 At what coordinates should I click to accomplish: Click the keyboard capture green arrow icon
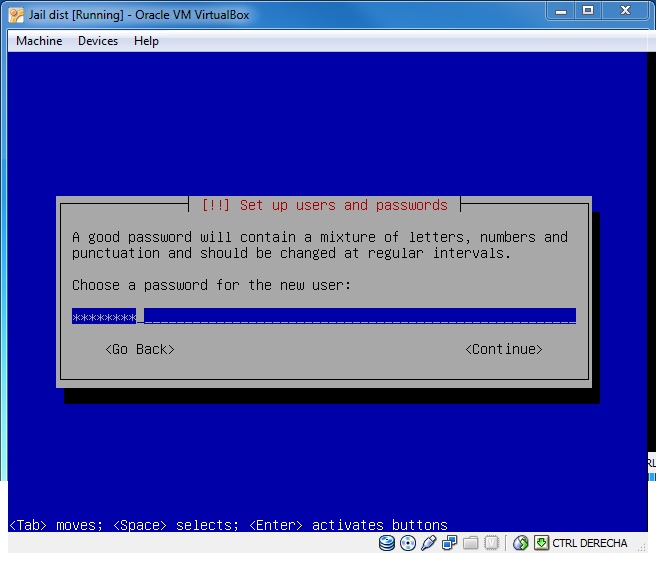click(541, 543)
